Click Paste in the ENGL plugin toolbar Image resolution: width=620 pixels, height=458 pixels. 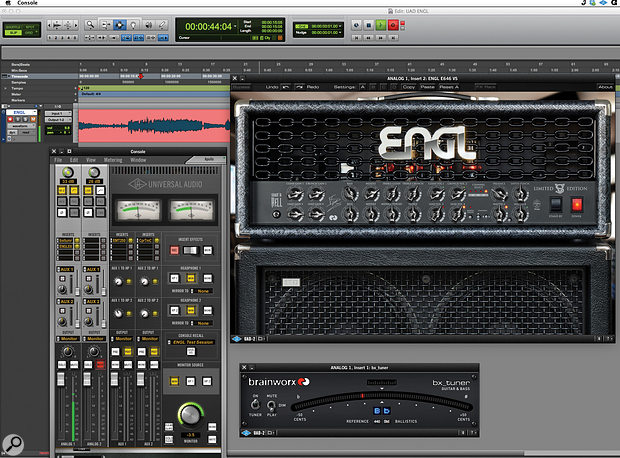point(427,87)
